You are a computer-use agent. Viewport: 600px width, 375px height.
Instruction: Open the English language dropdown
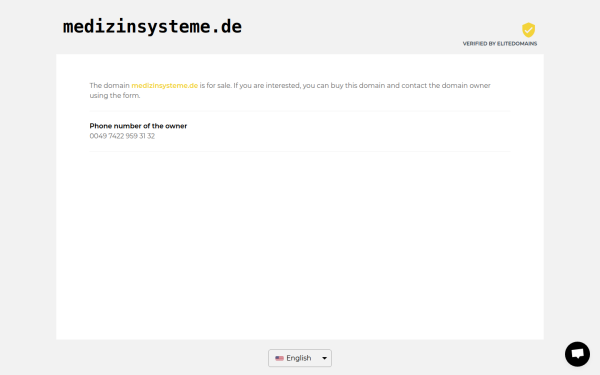pos(300,358)
